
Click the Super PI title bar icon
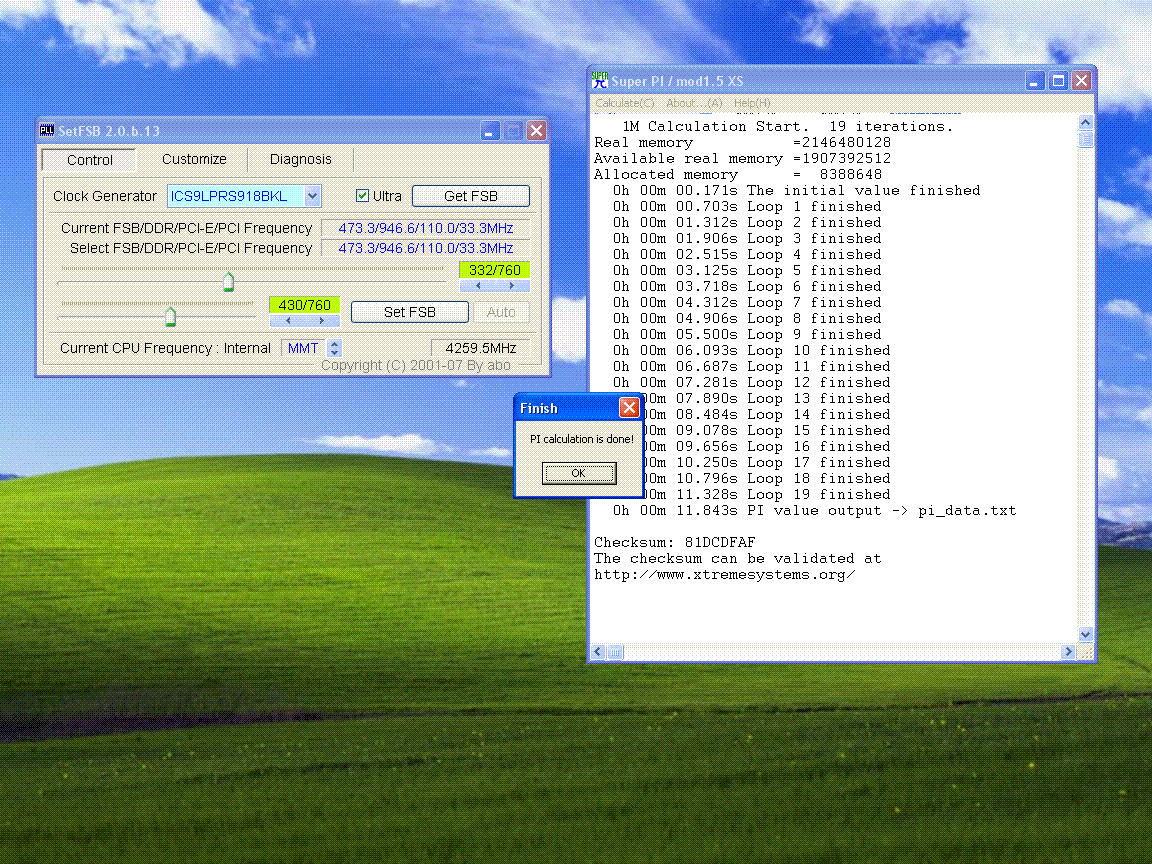click(x=600, y=80)
